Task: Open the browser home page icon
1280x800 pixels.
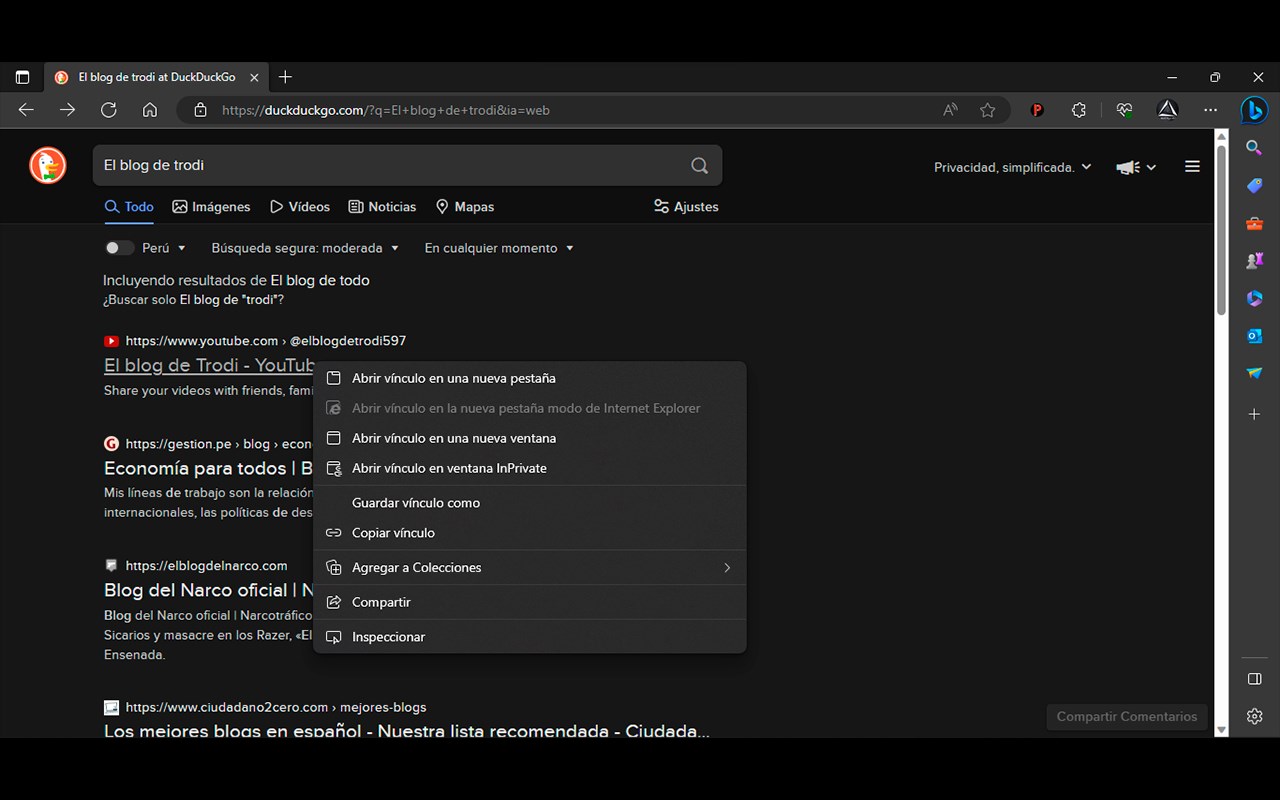Action: pyautogui.click(x=150, y=110)
